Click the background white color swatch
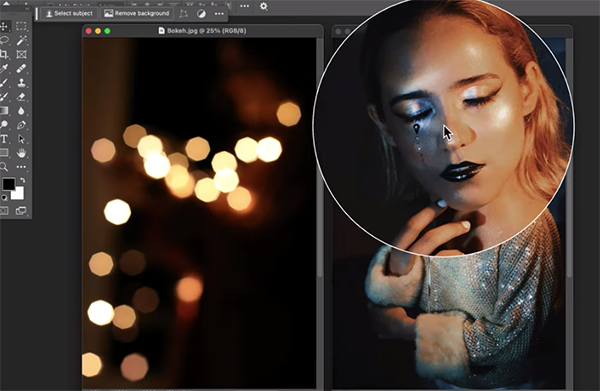The width and height of the screenshot is (600, 391). pyautogui.click(x=18, y=194)
